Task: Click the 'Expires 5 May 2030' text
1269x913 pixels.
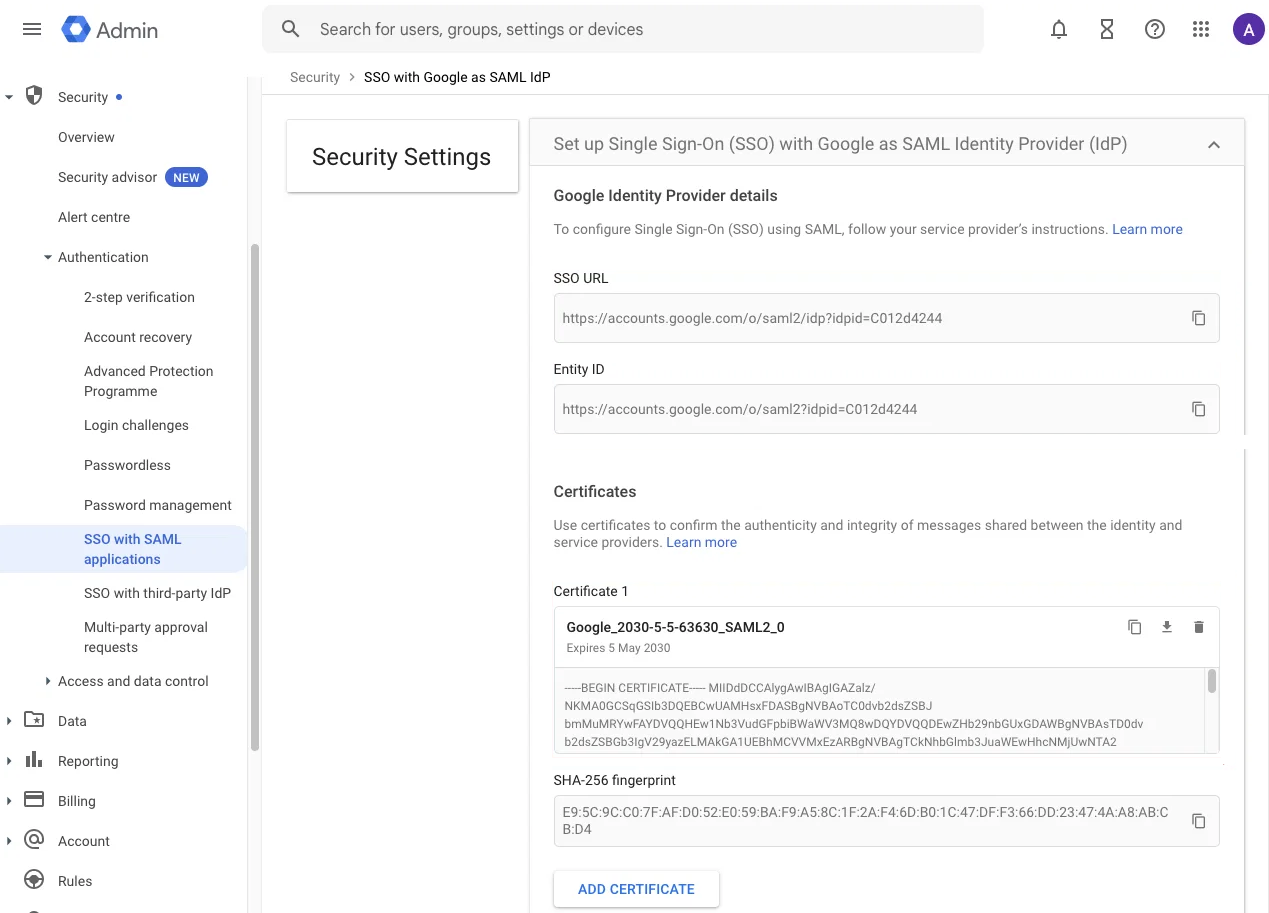Action: (x=618, y=648)
